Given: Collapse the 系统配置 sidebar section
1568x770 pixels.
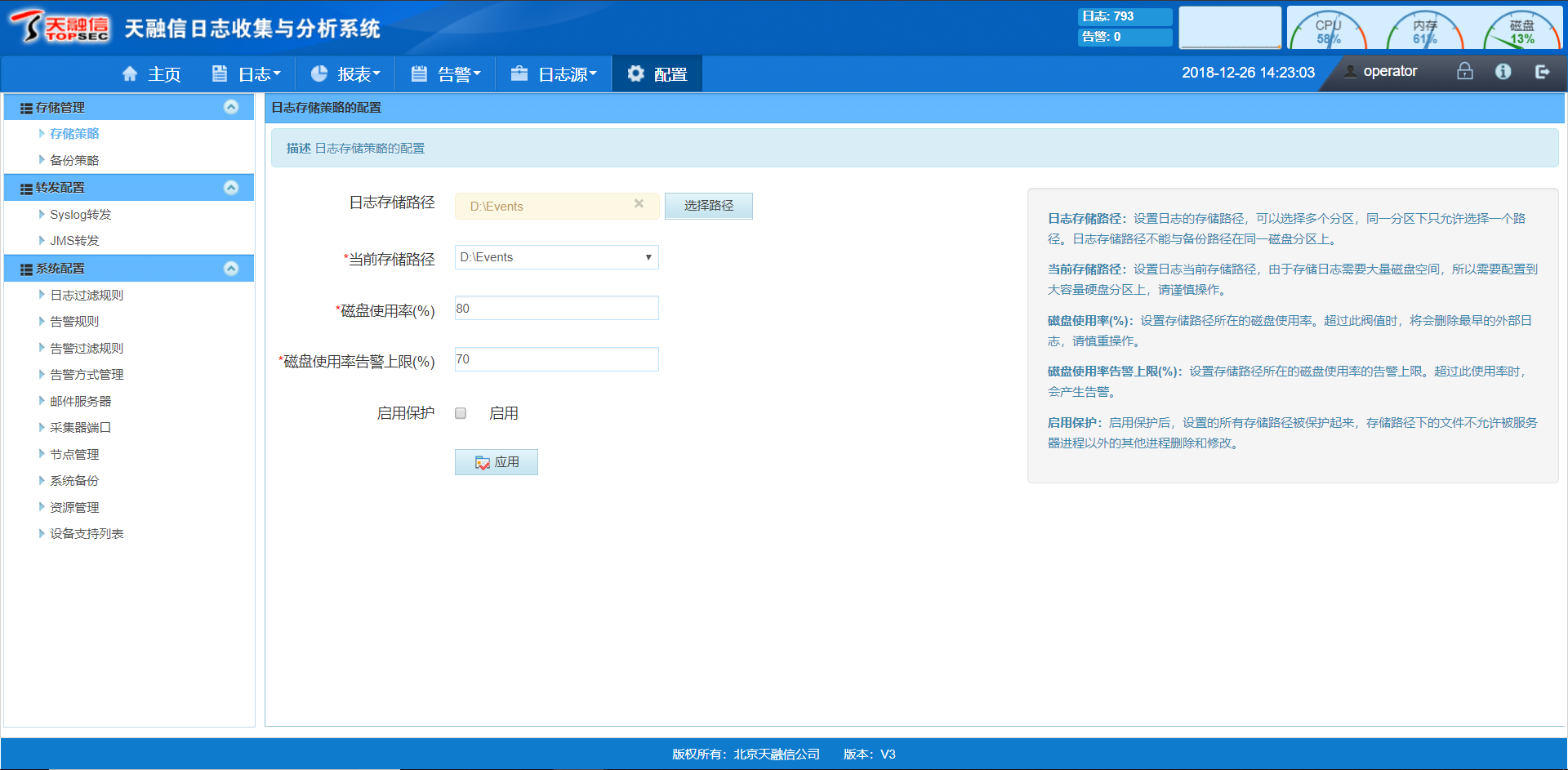Looking at the screenshot, I should coord(231,269).
